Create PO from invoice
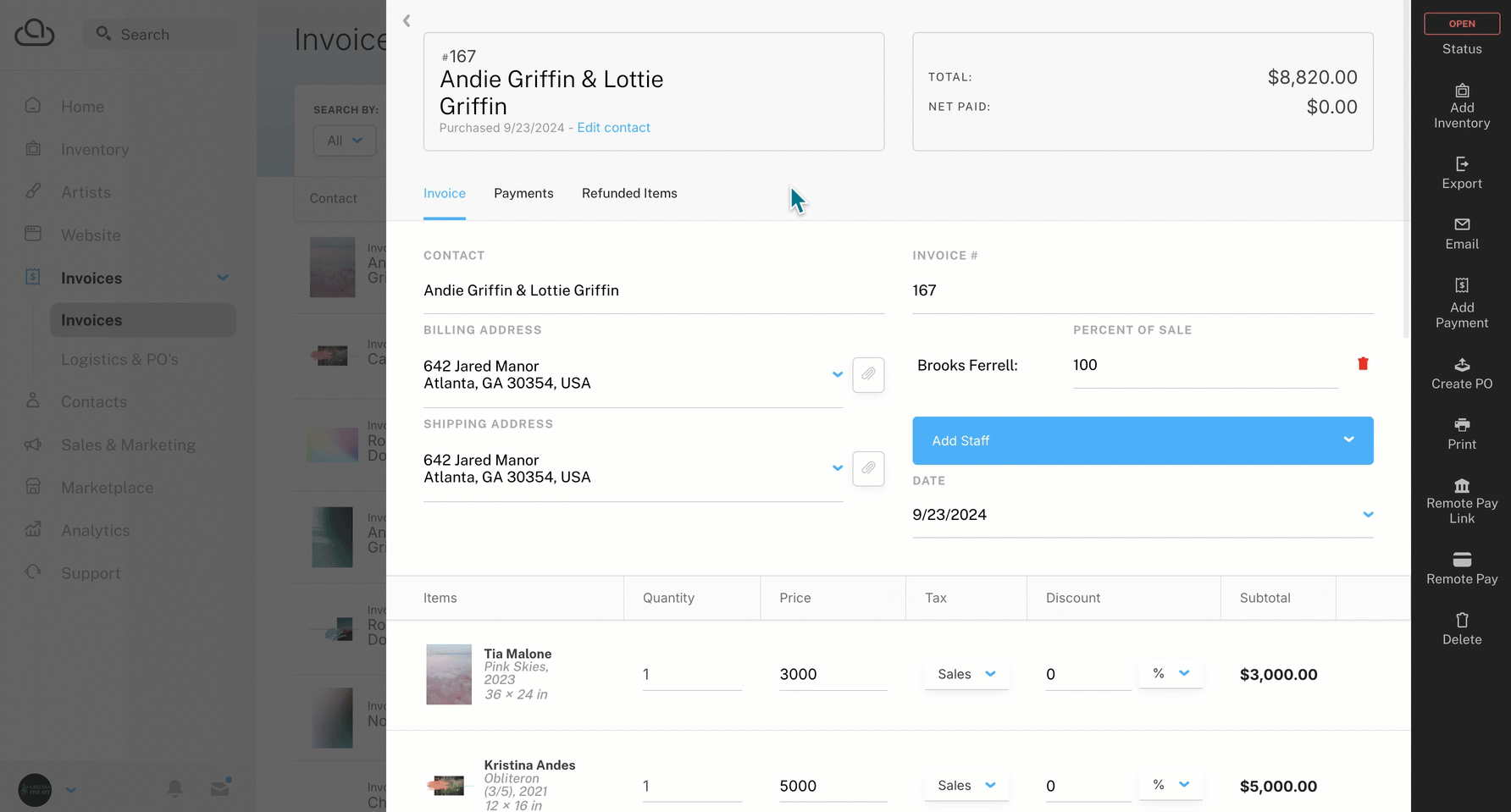The height and width of the screenshot is (812, 1511). pos(1461,373)
